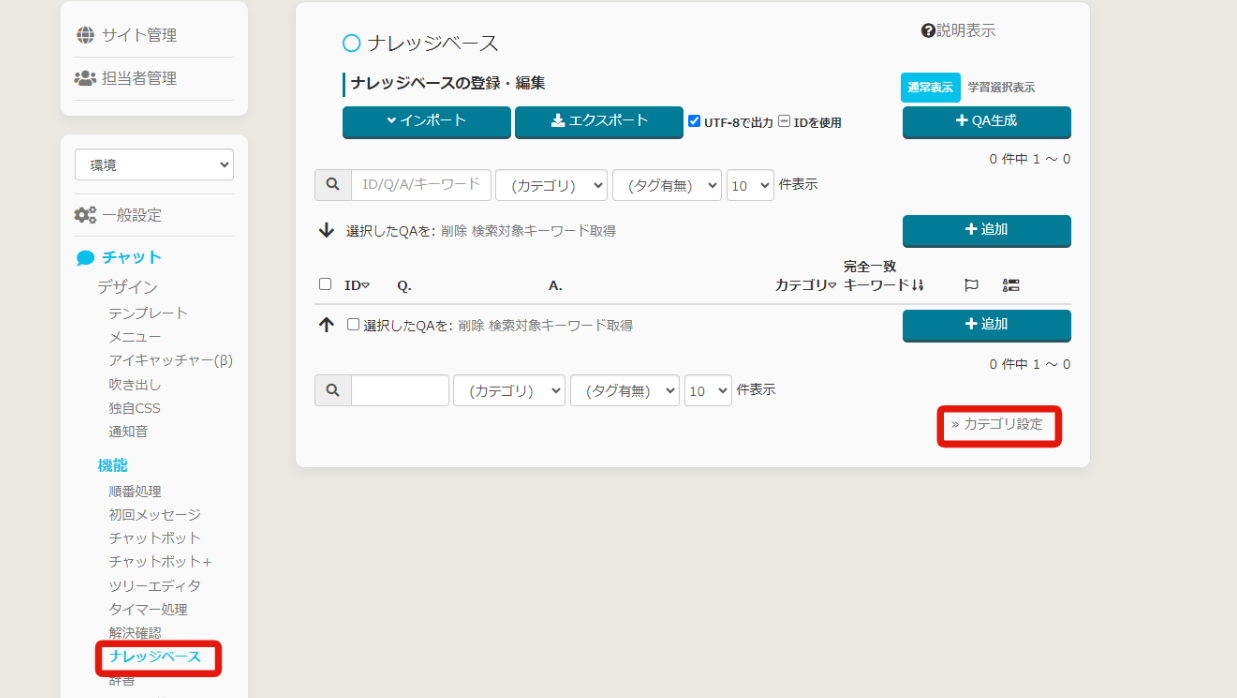Click the top search magnifier icon
Viewport: 1237px width, 698px height.
coord(333,185)
